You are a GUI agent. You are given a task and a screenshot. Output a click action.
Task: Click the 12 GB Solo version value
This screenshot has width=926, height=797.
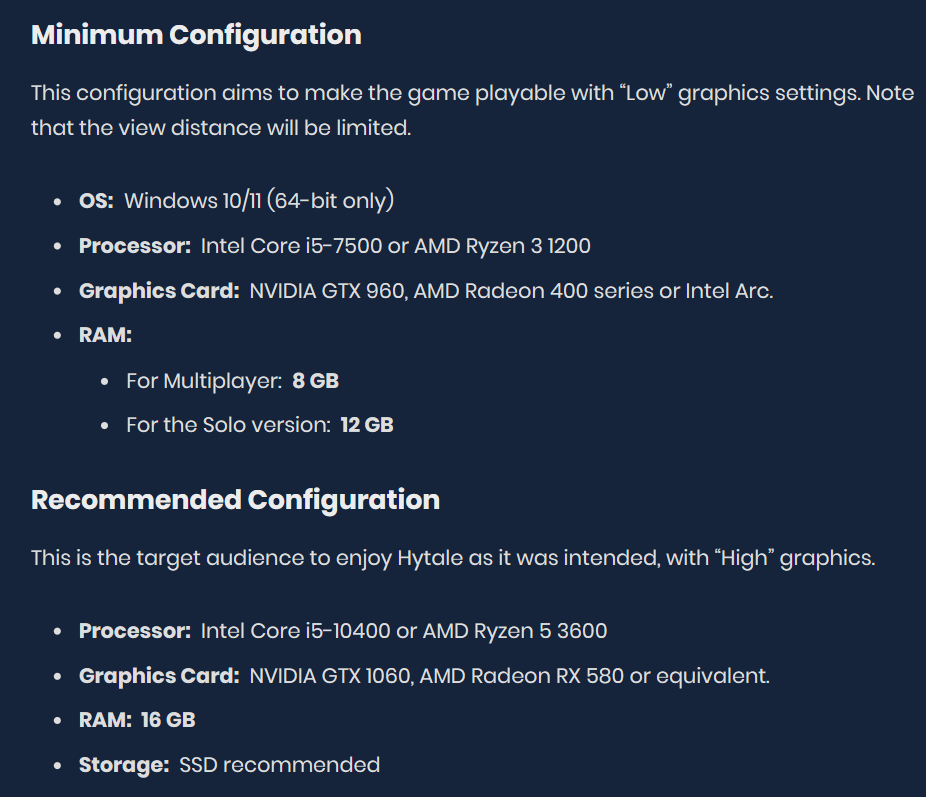(x=367, y=425)
